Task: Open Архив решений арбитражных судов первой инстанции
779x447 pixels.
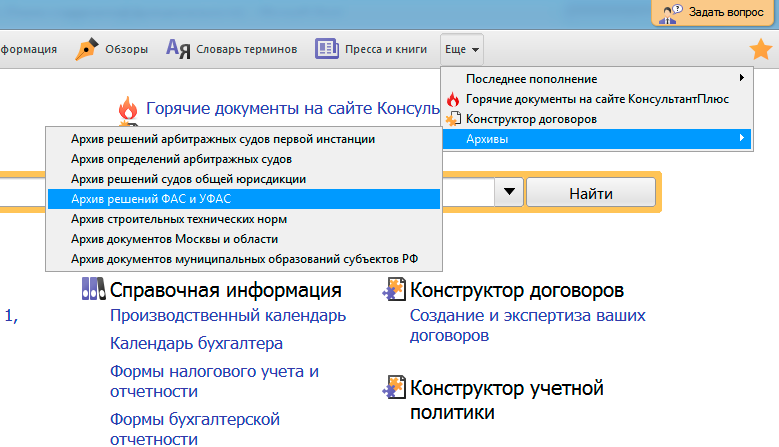Action: (x=244, y=139)
